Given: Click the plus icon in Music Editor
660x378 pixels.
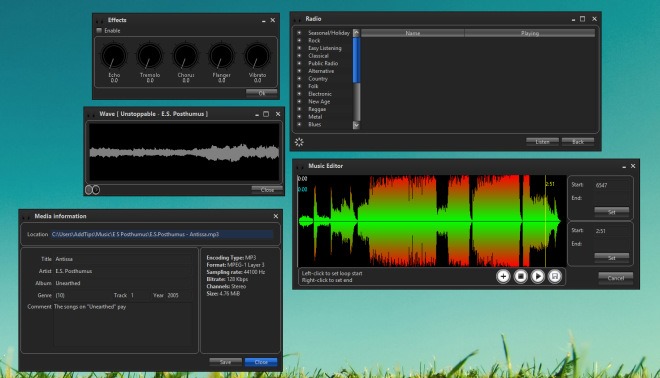Looking at the screenshot, I should (503, 276).
